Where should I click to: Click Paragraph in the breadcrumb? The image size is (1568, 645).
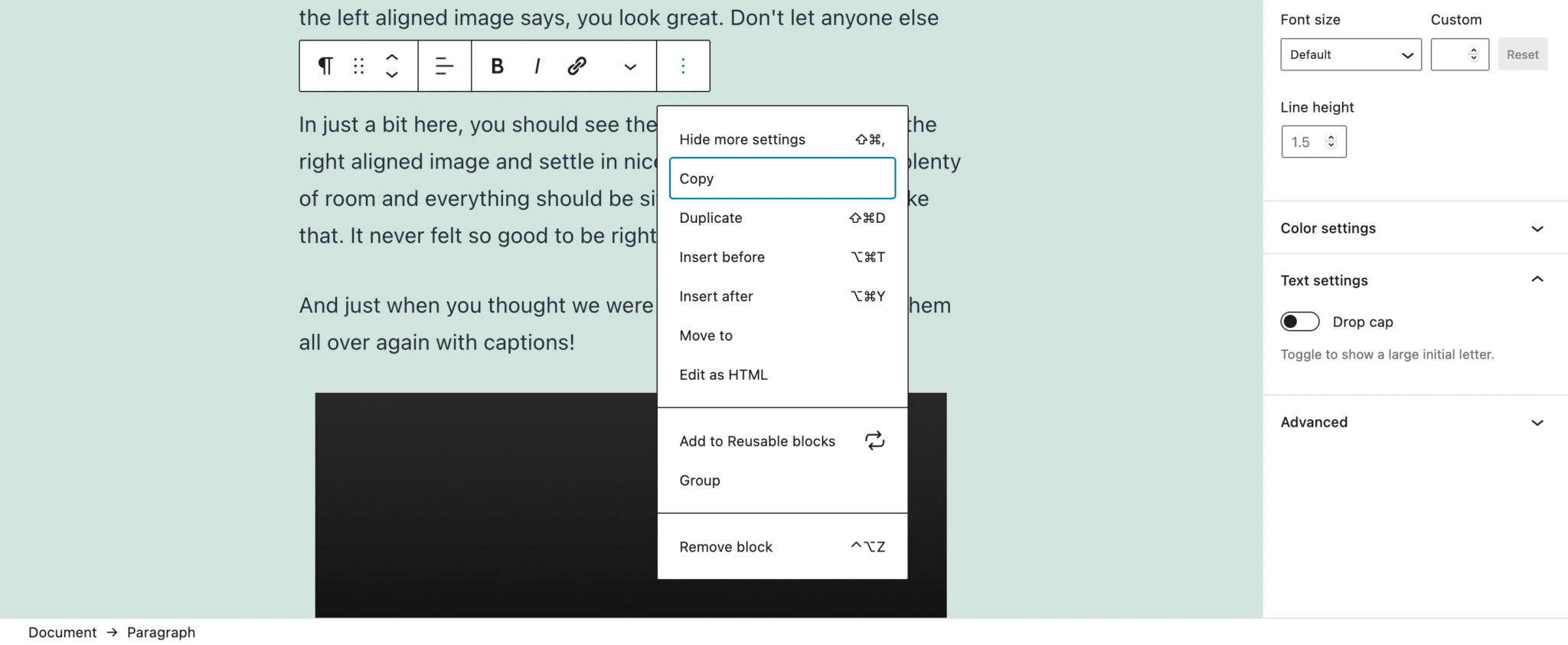[x=161, y=633]
